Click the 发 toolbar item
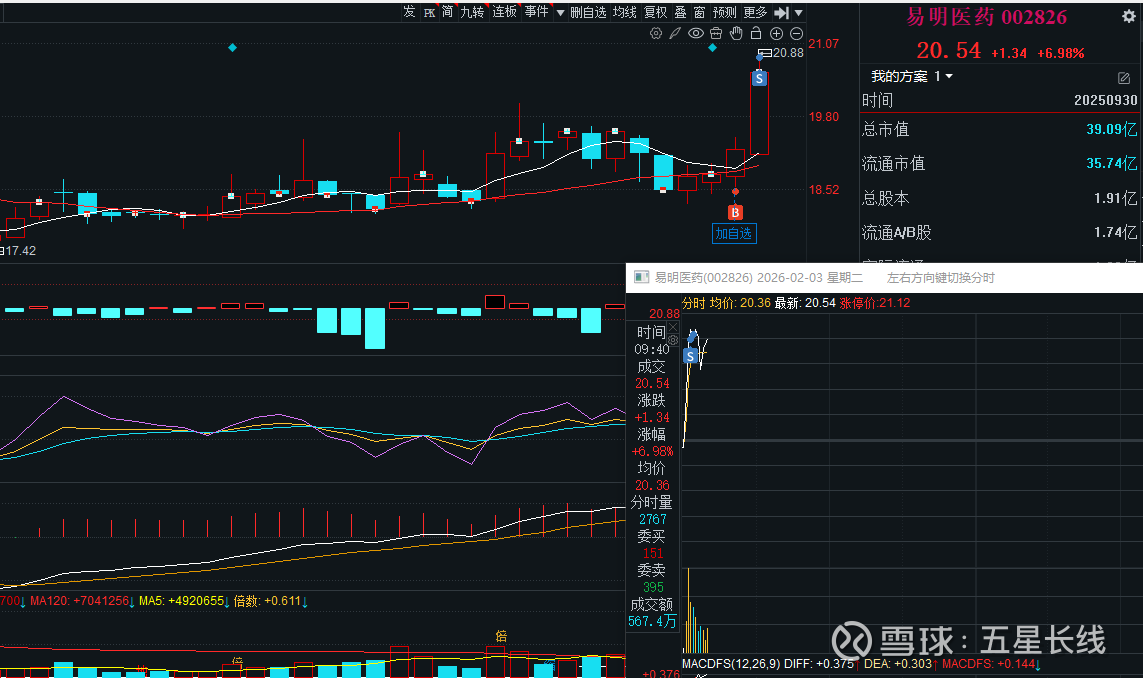The height and width of the screenshot is (678, 1143). (410, 12)
